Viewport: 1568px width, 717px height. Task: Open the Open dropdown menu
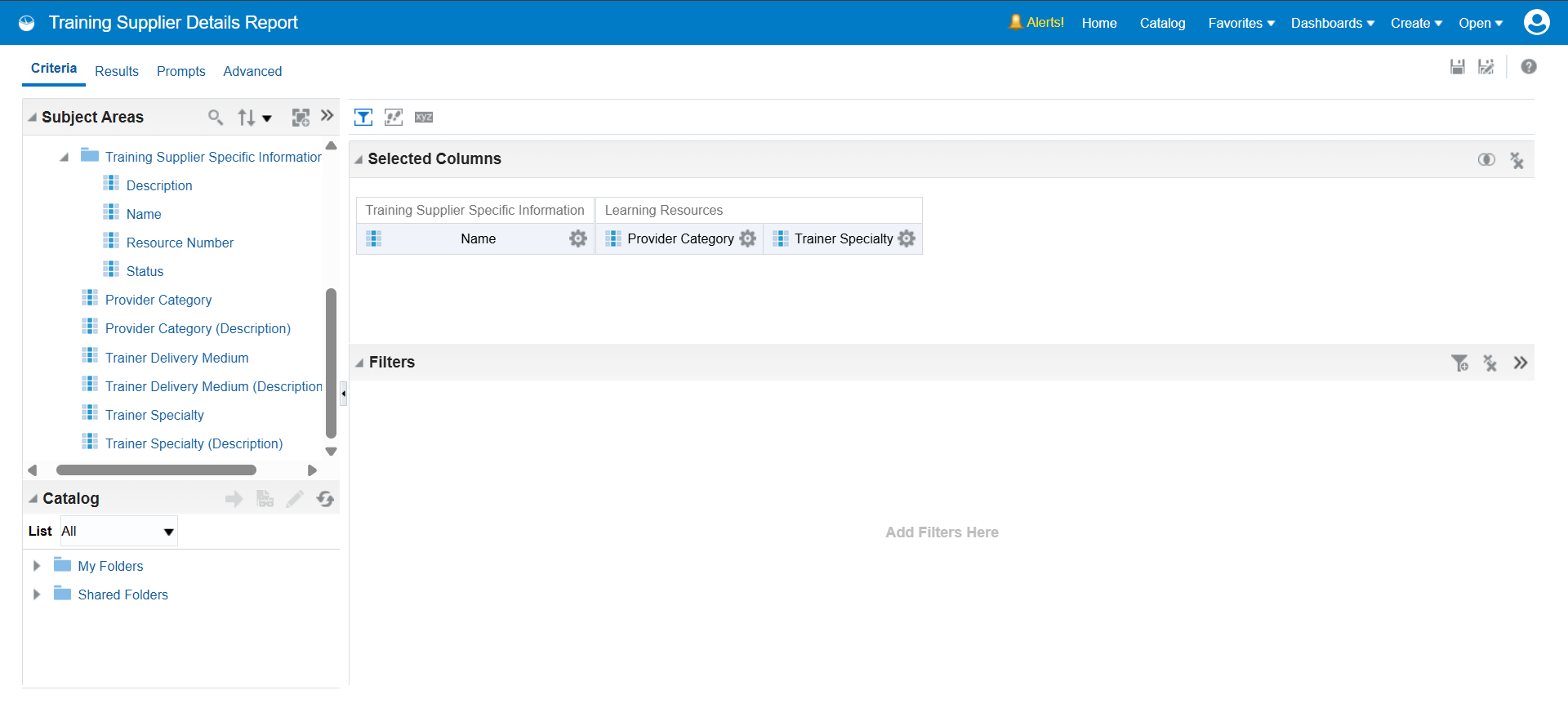[1481, 23]
